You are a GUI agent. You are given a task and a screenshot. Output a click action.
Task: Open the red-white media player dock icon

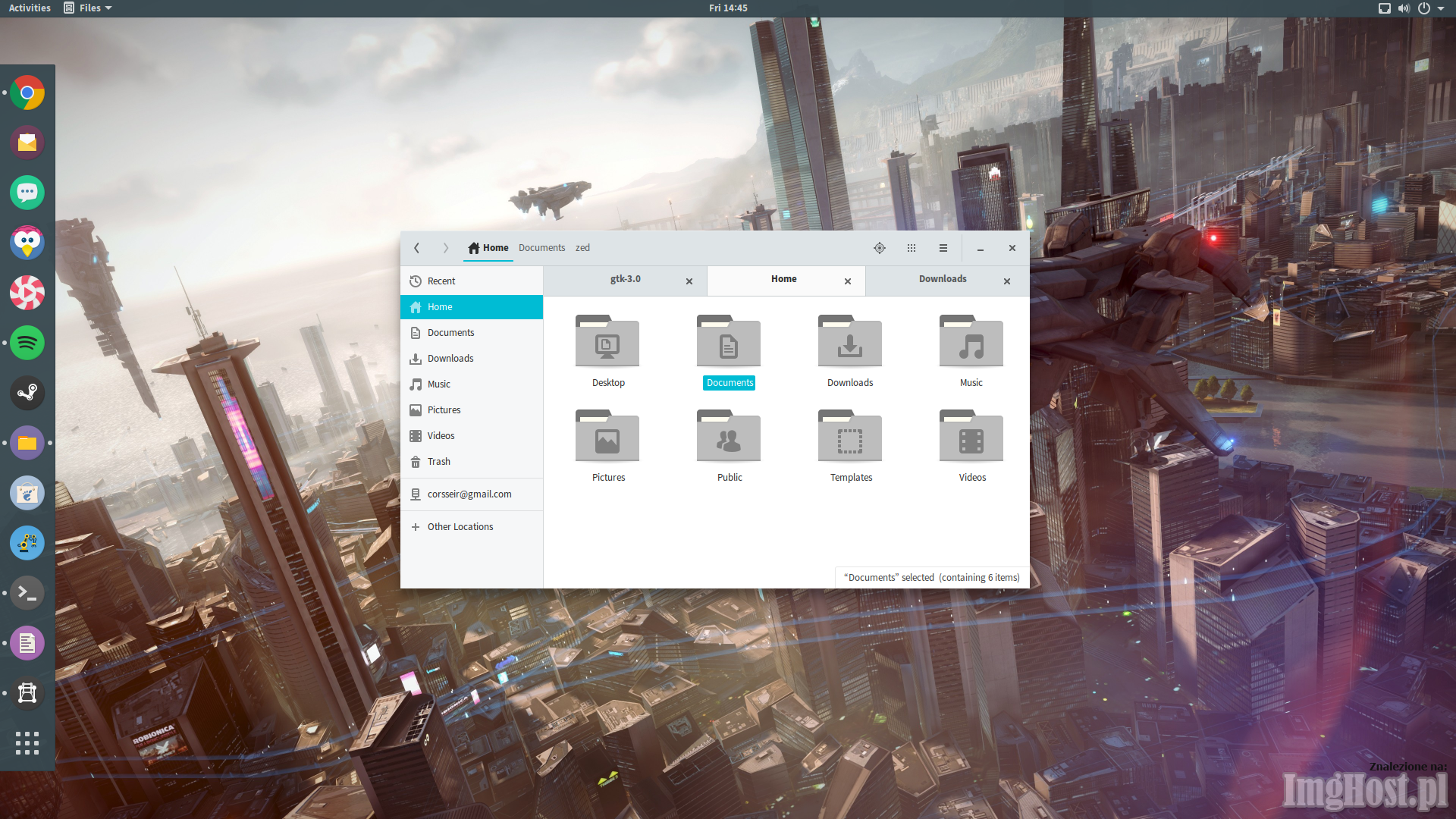[x=27, y=293]
